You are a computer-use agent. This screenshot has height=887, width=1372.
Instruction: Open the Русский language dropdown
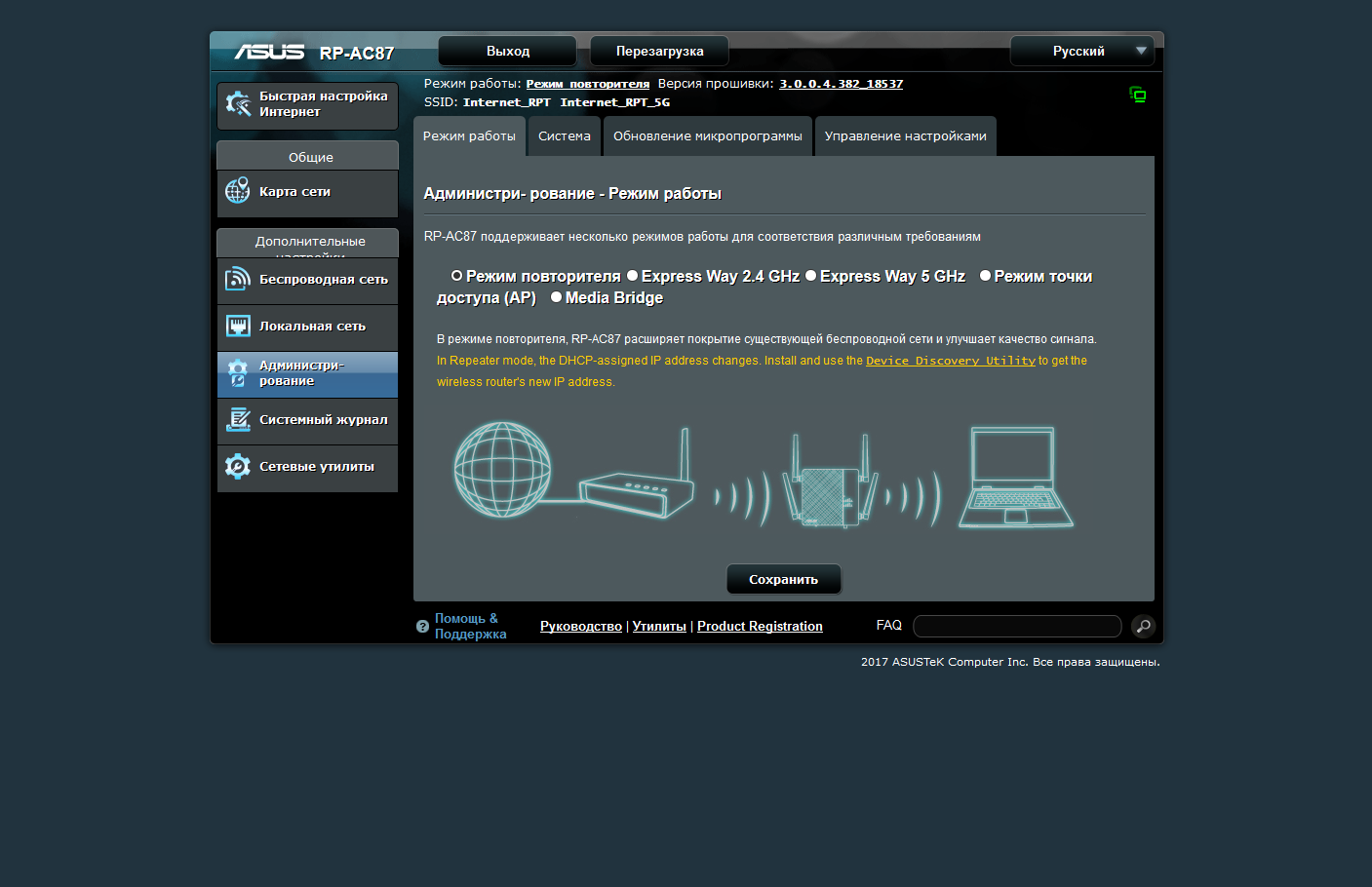click(1082, 51)
